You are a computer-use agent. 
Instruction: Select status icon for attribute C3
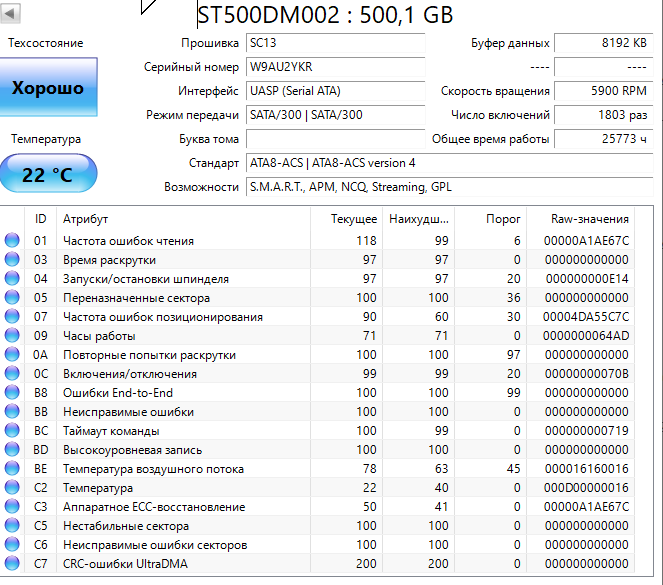12,506
